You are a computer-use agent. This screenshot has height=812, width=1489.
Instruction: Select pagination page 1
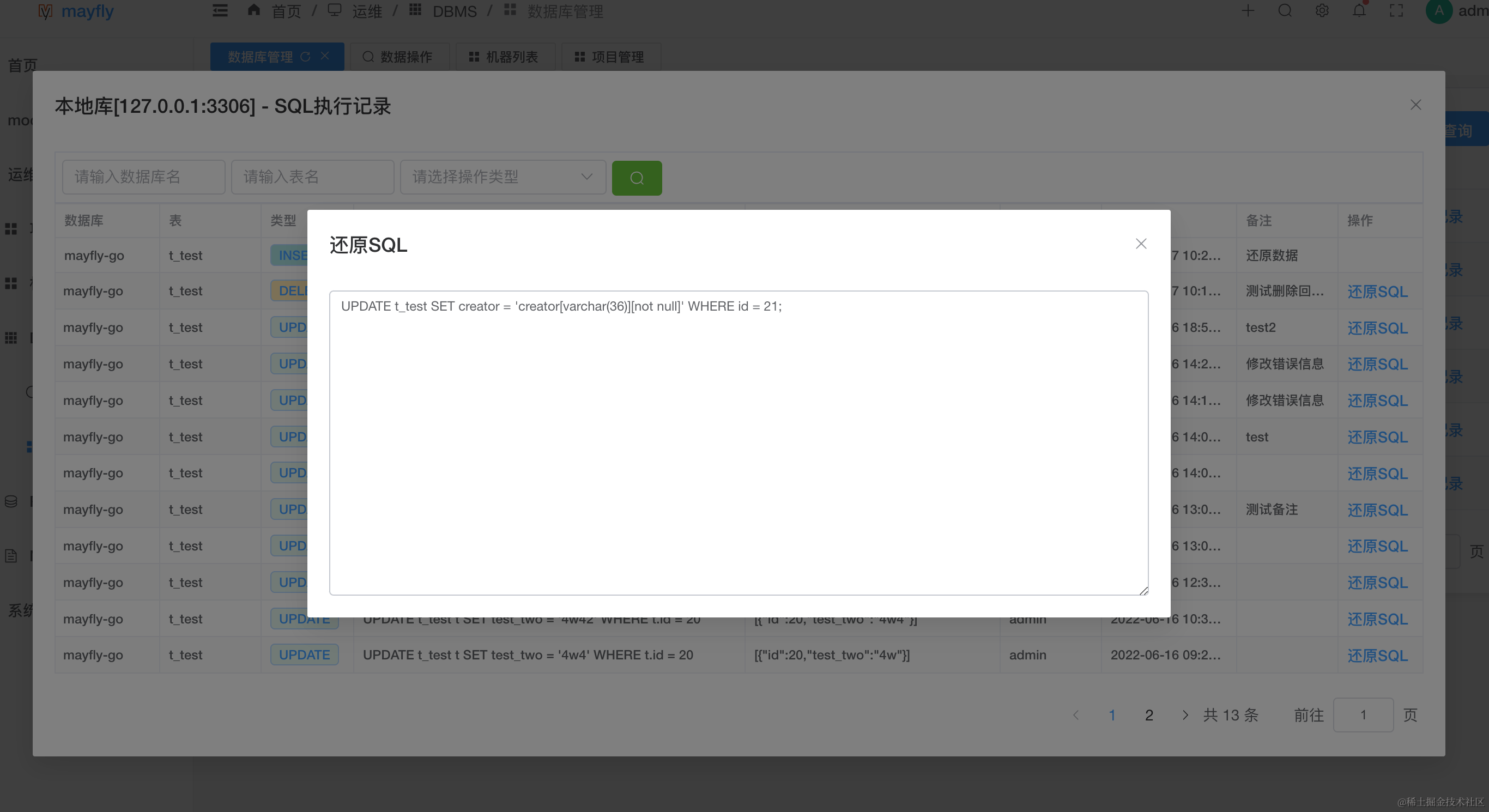tap(1111, 716)
